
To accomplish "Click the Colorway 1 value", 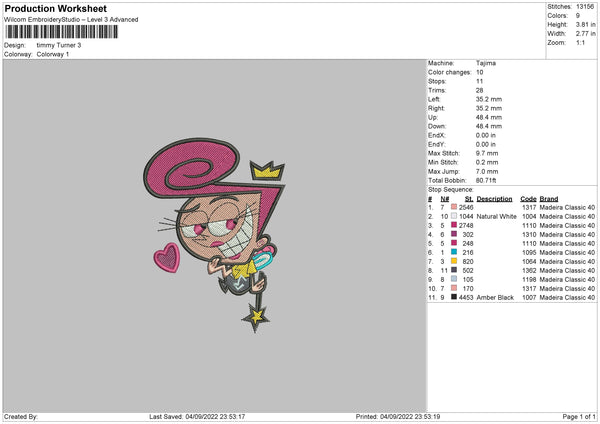I will point(56,53).
